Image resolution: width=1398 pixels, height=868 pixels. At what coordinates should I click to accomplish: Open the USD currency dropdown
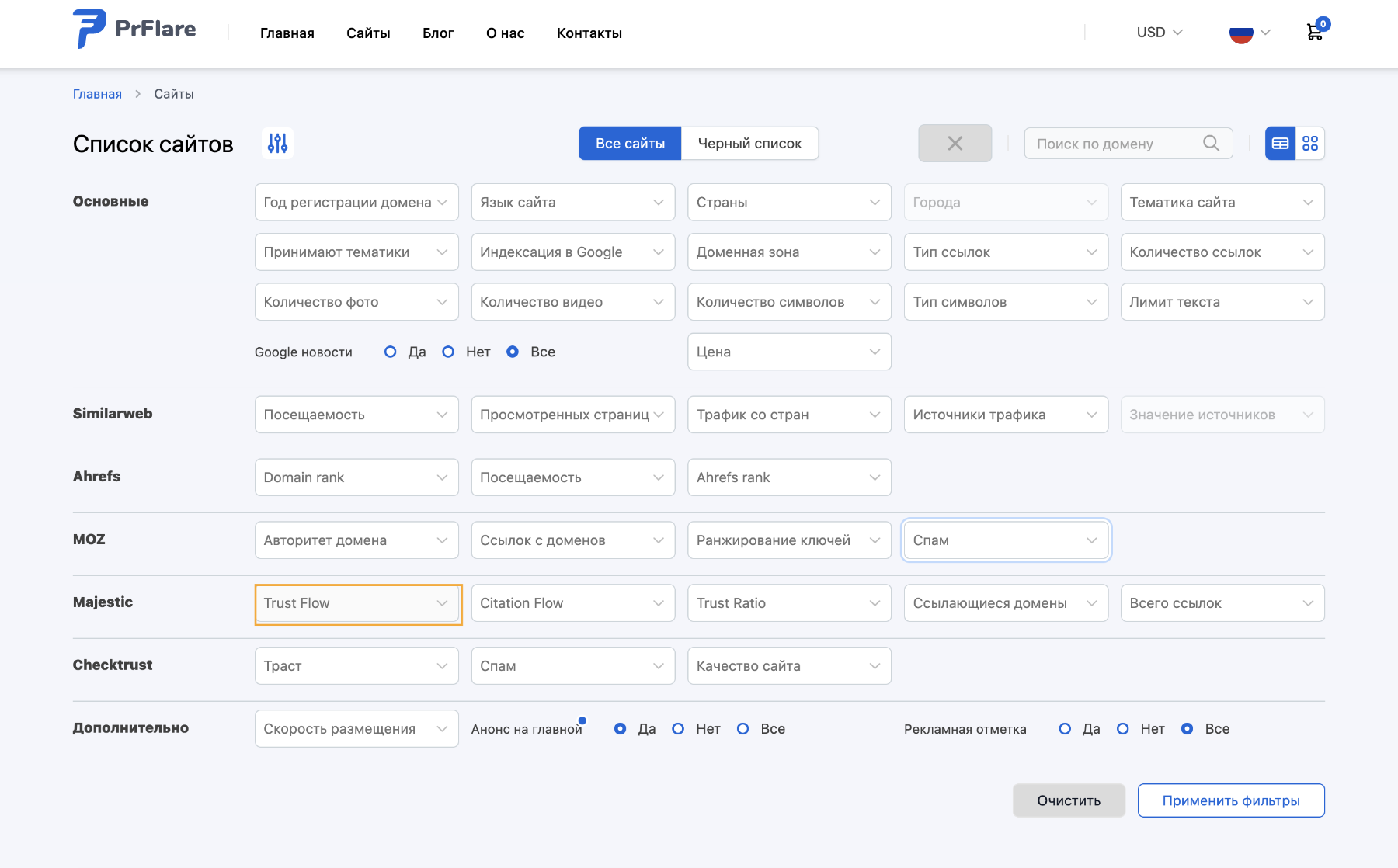(x=1160, y=33)
